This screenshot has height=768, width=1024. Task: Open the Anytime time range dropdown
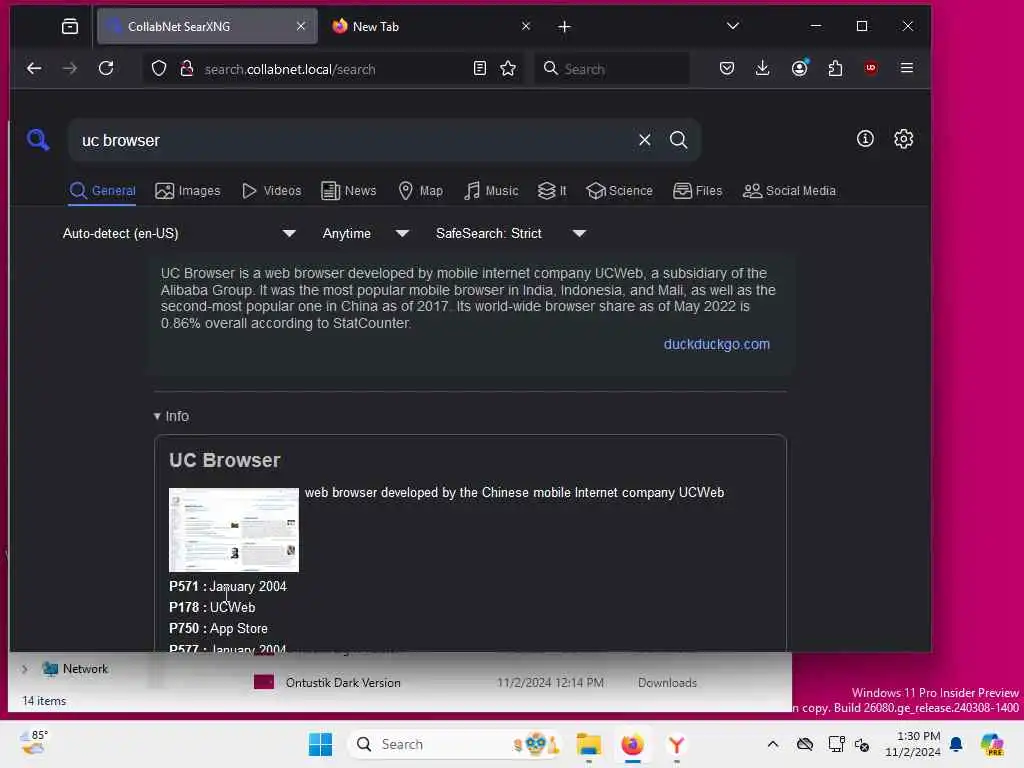coord(365,233)
